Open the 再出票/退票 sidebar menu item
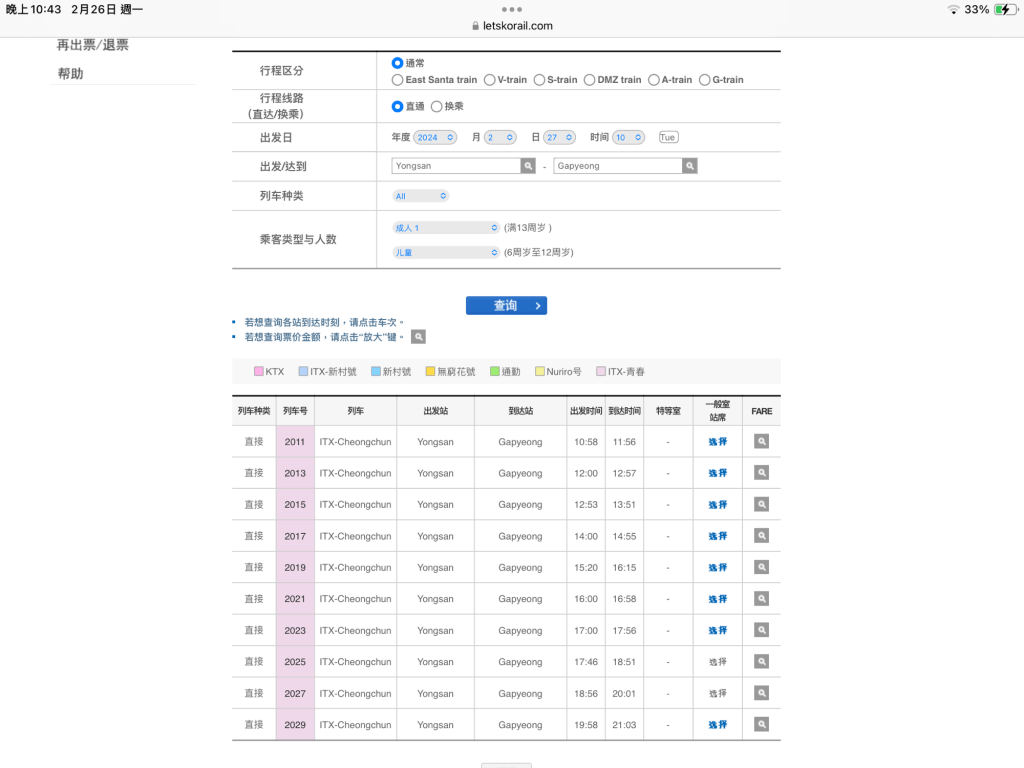This screenshot has width=1024, height=768. click(x=93, y=45)
